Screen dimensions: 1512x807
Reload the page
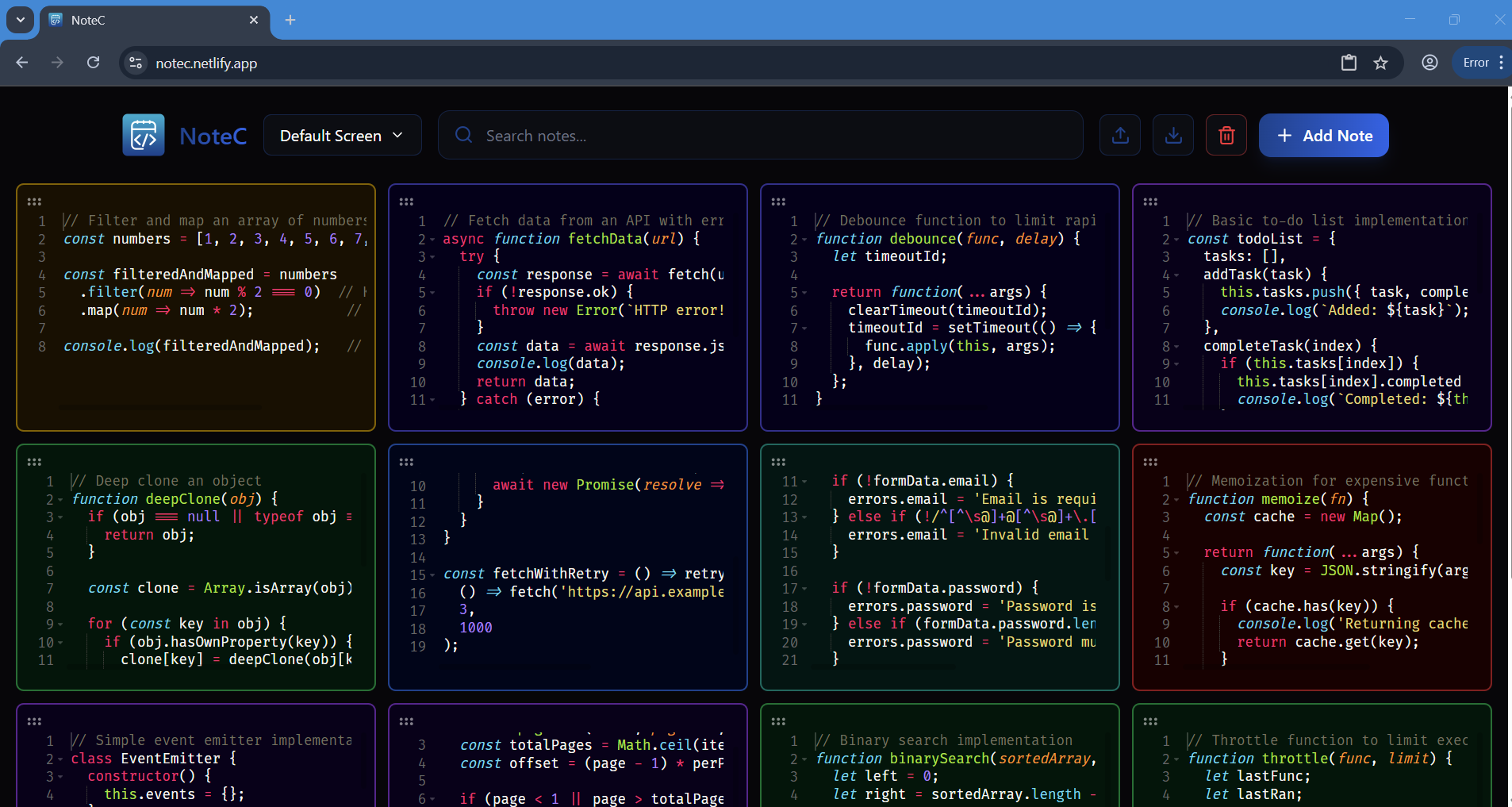[93, 63]
